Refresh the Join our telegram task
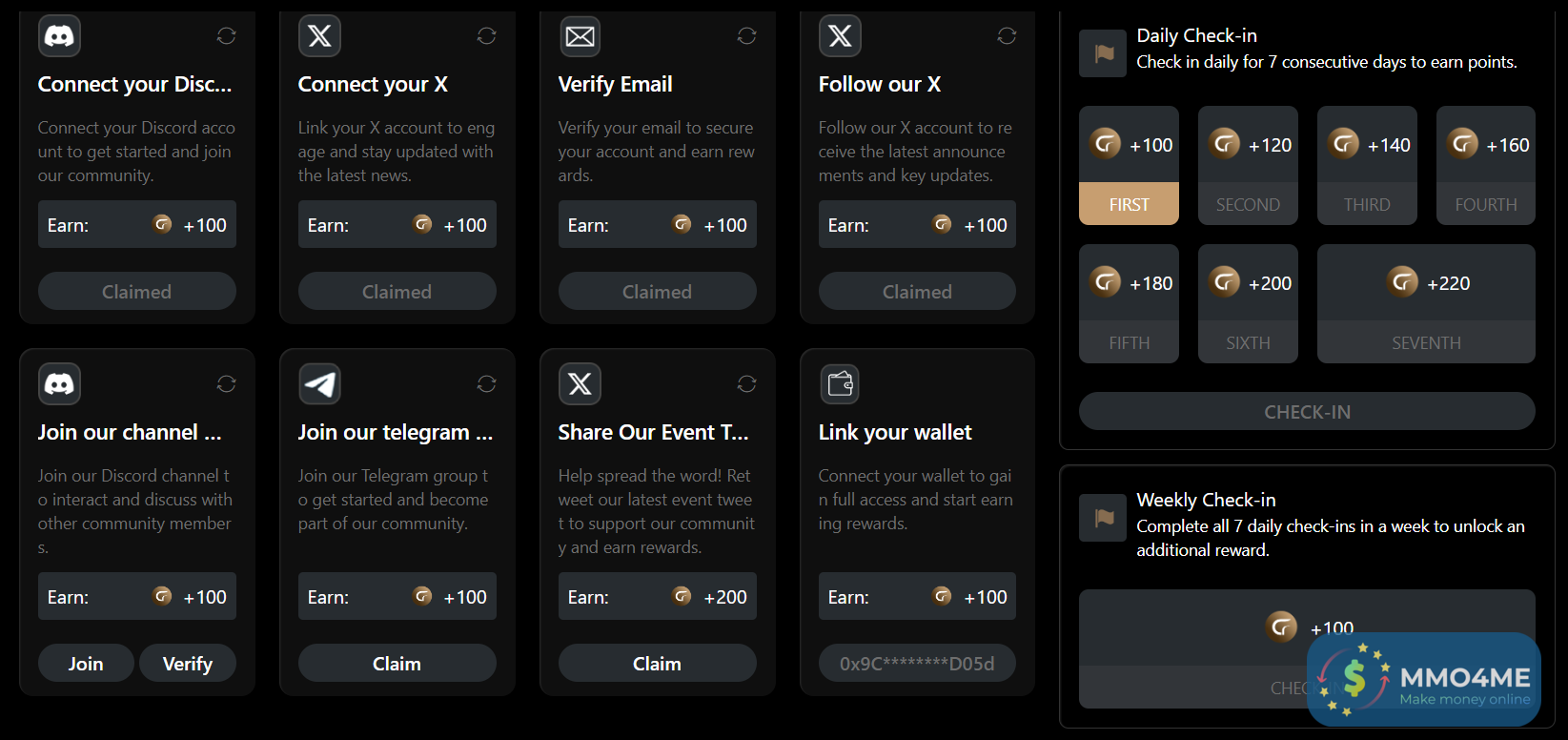Screen dimensions: 1568x740 point(486,384)
